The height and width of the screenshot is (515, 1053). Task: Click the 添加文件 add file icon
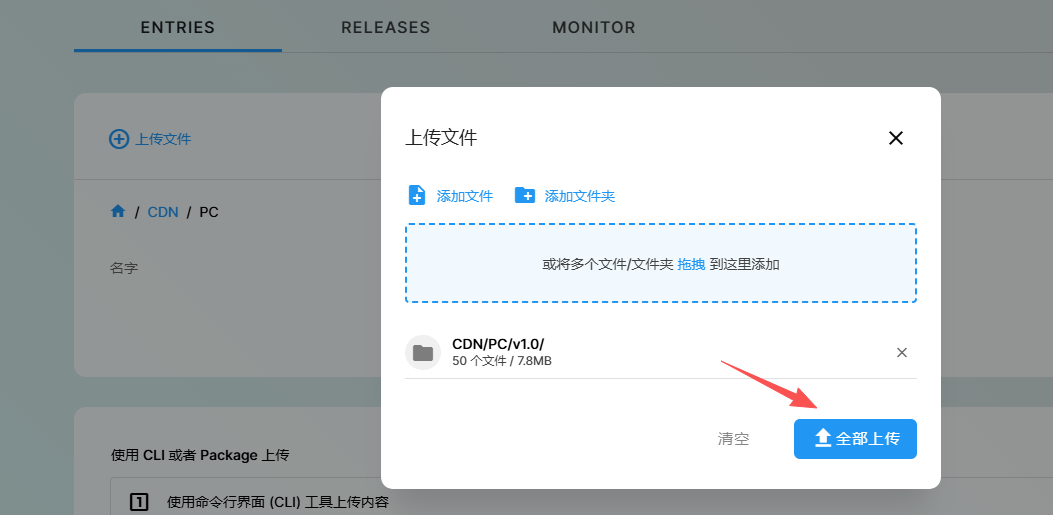coord(417,195)
